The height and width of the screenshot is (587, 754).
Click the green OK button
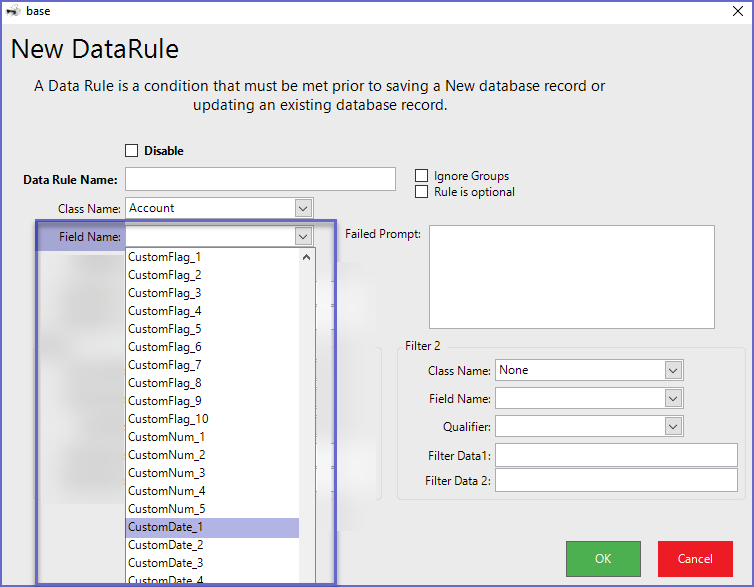[603, 559]
